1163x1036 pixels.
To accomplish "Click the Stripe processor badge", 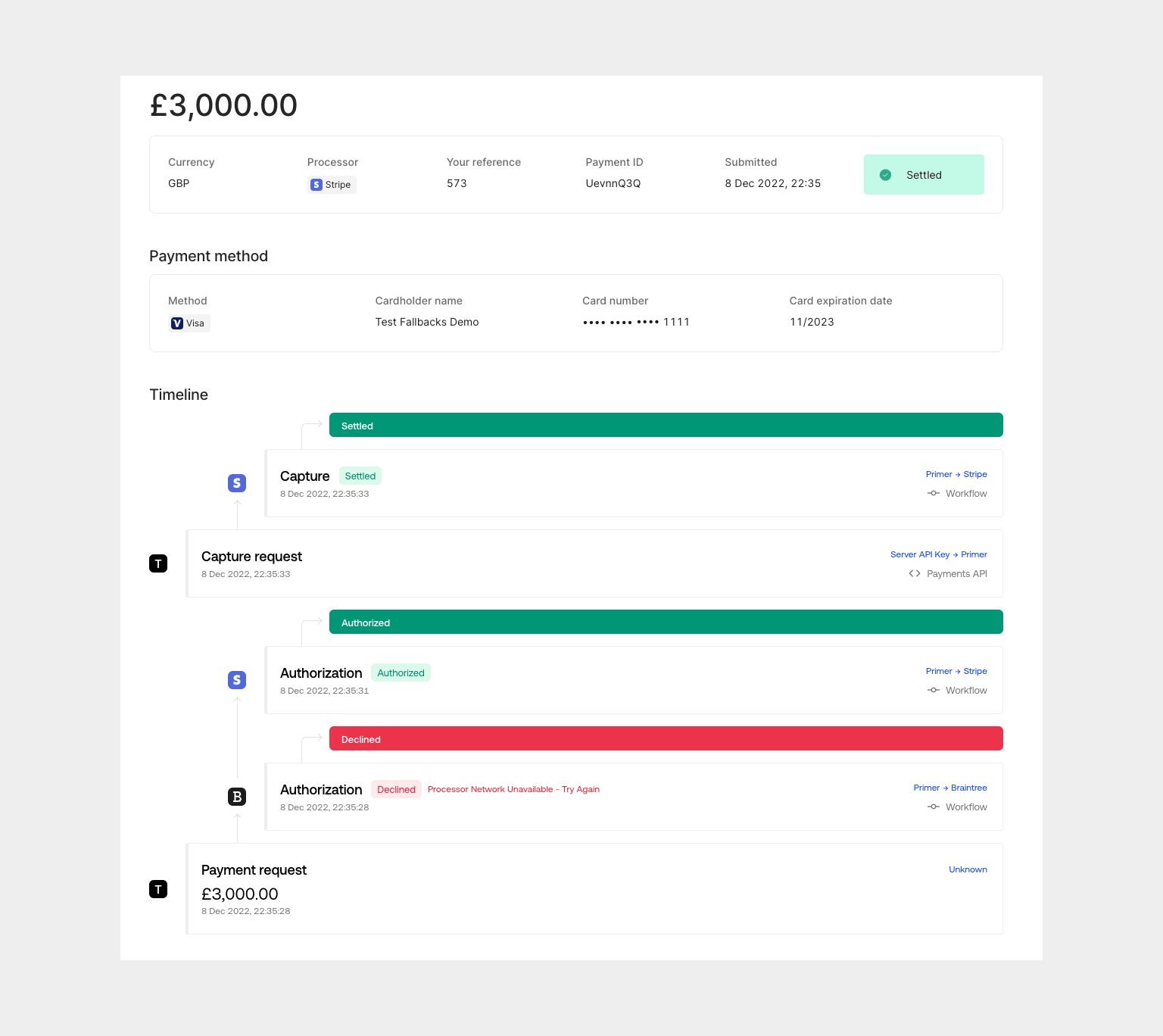I will click(x=332, y=185).
